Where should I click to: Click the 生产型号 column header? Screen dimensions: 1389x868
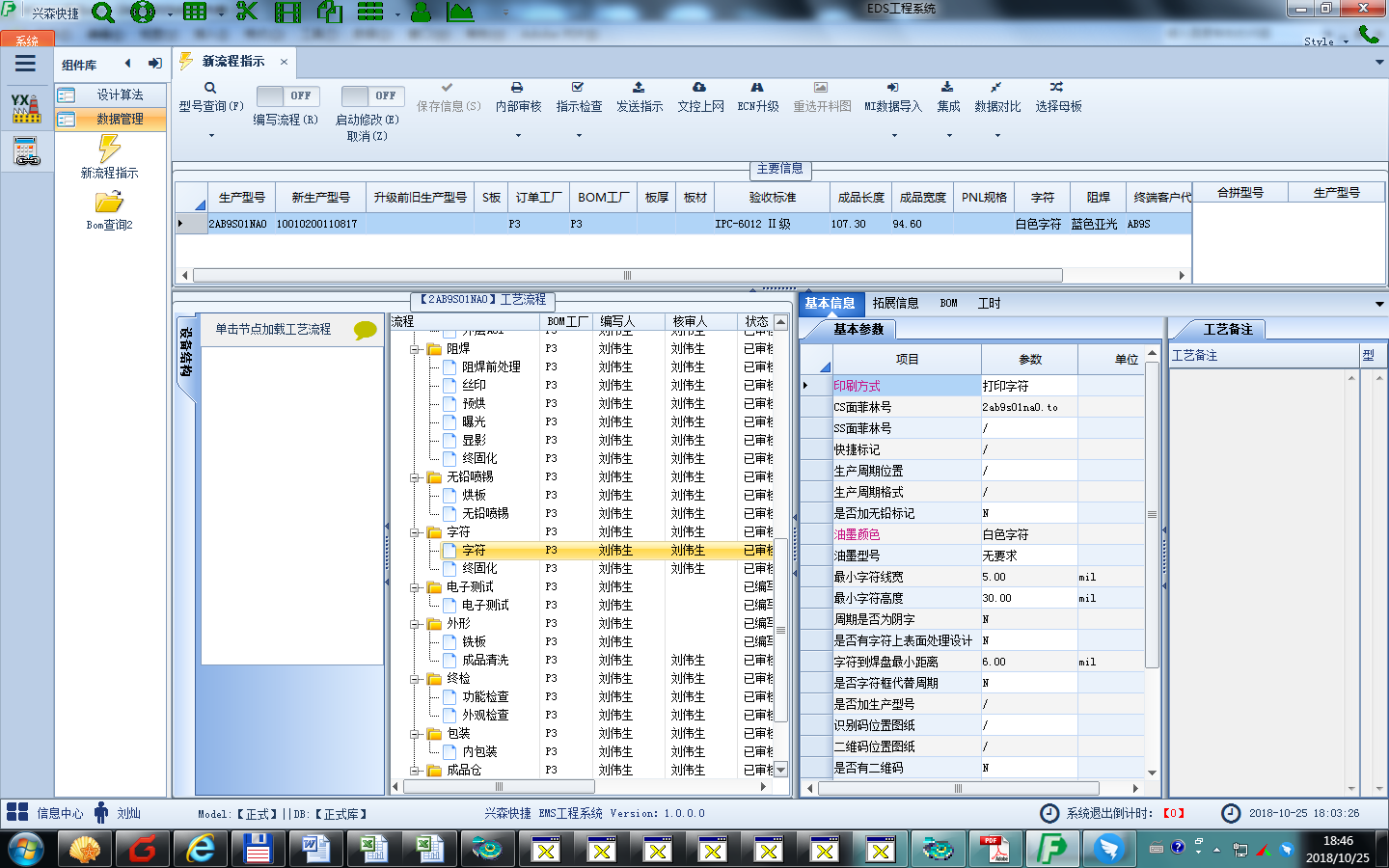[x=241, y=197]
